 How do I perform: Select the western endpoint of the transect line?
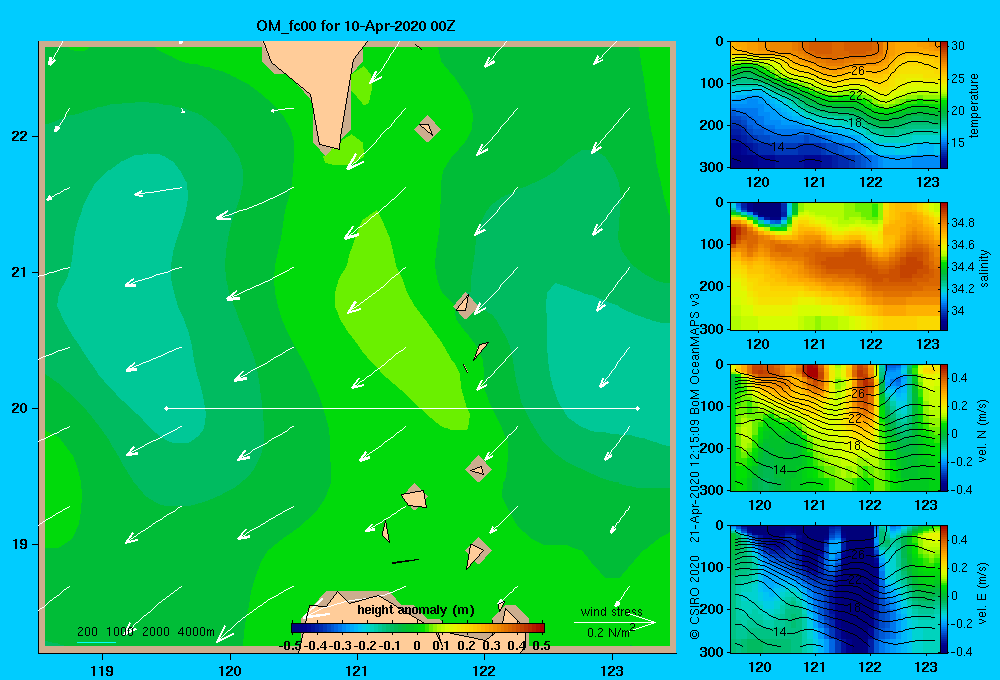coord(166,408)
